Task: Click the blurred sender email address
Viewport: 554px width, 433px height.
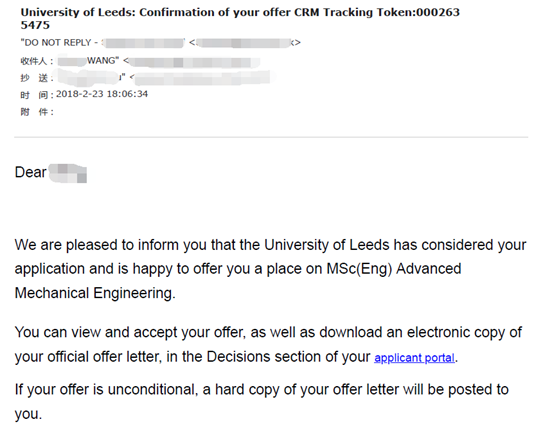Action: click(244, 43)
